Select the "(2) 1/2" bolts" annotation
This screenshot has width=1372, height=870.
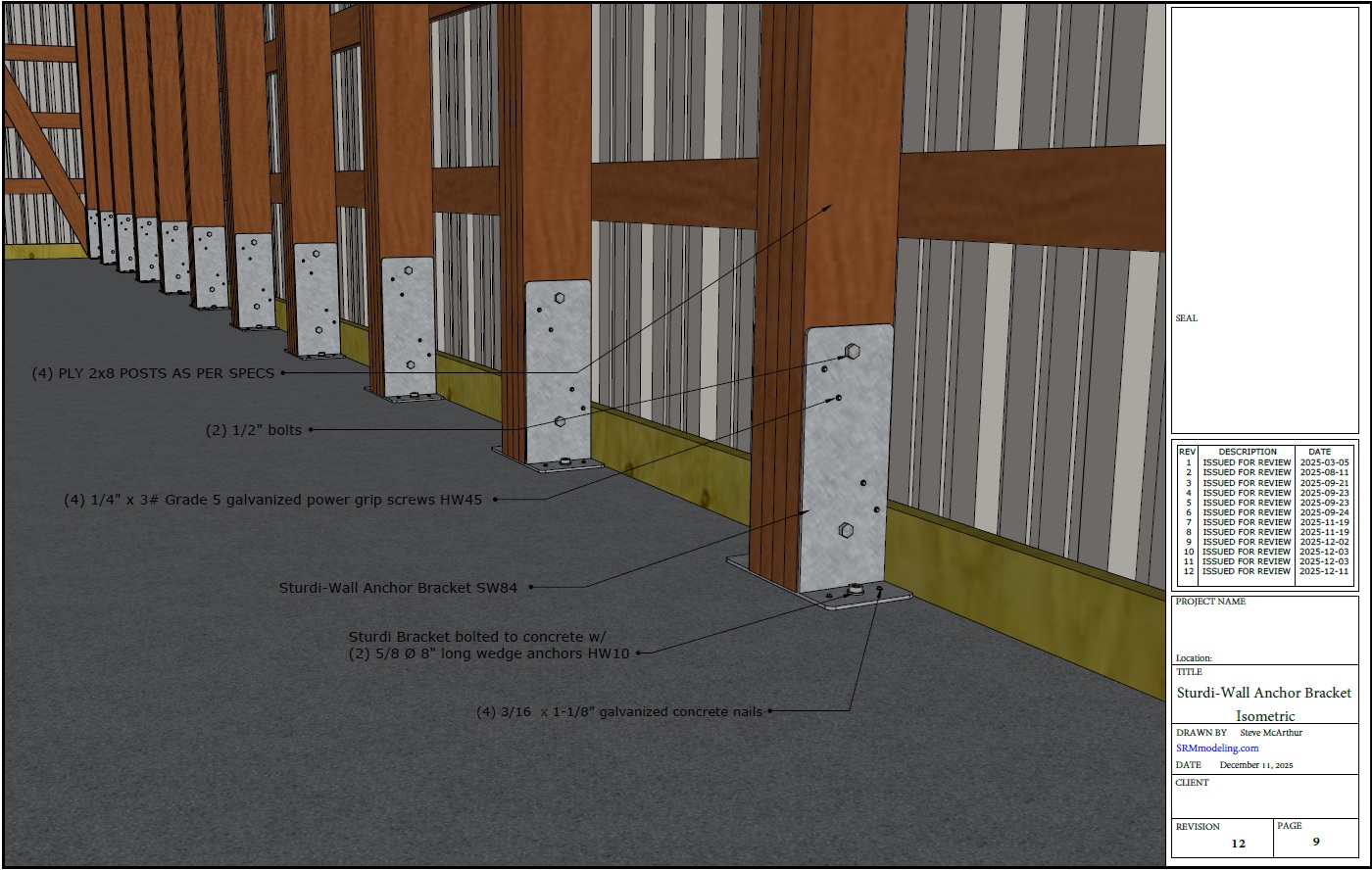tap(253, 429)
